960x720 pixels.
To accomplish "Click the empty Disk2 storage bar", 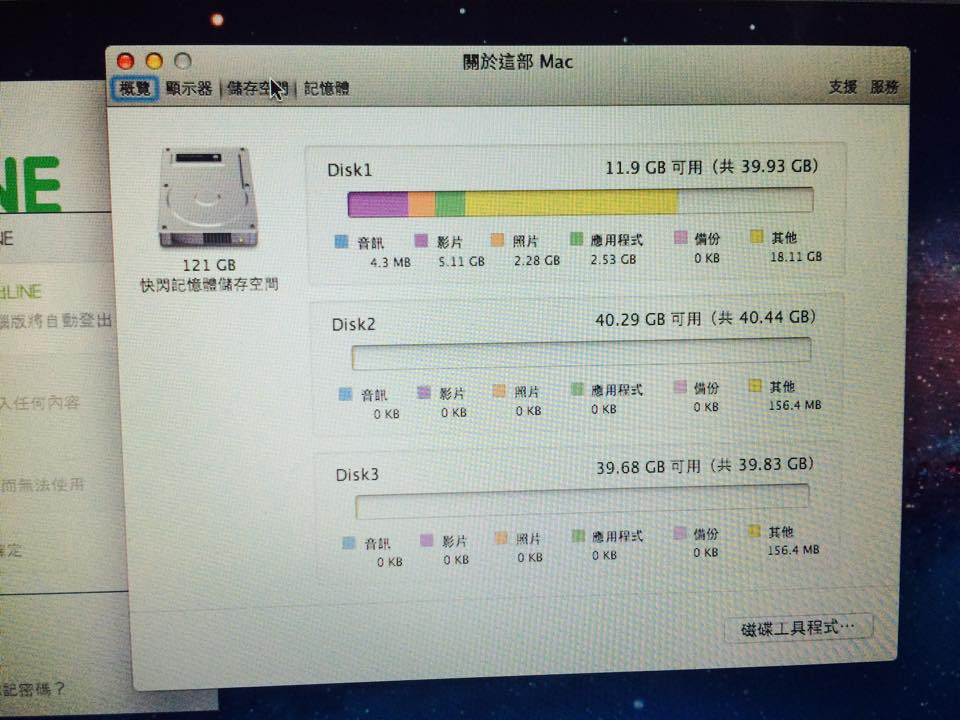I will click(580, 353).
